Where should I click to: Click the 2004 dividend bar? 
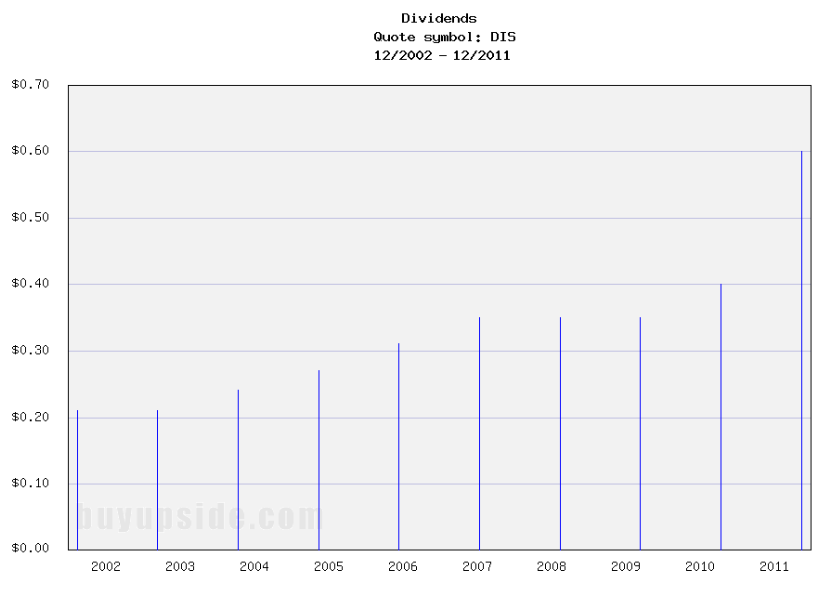238,470
